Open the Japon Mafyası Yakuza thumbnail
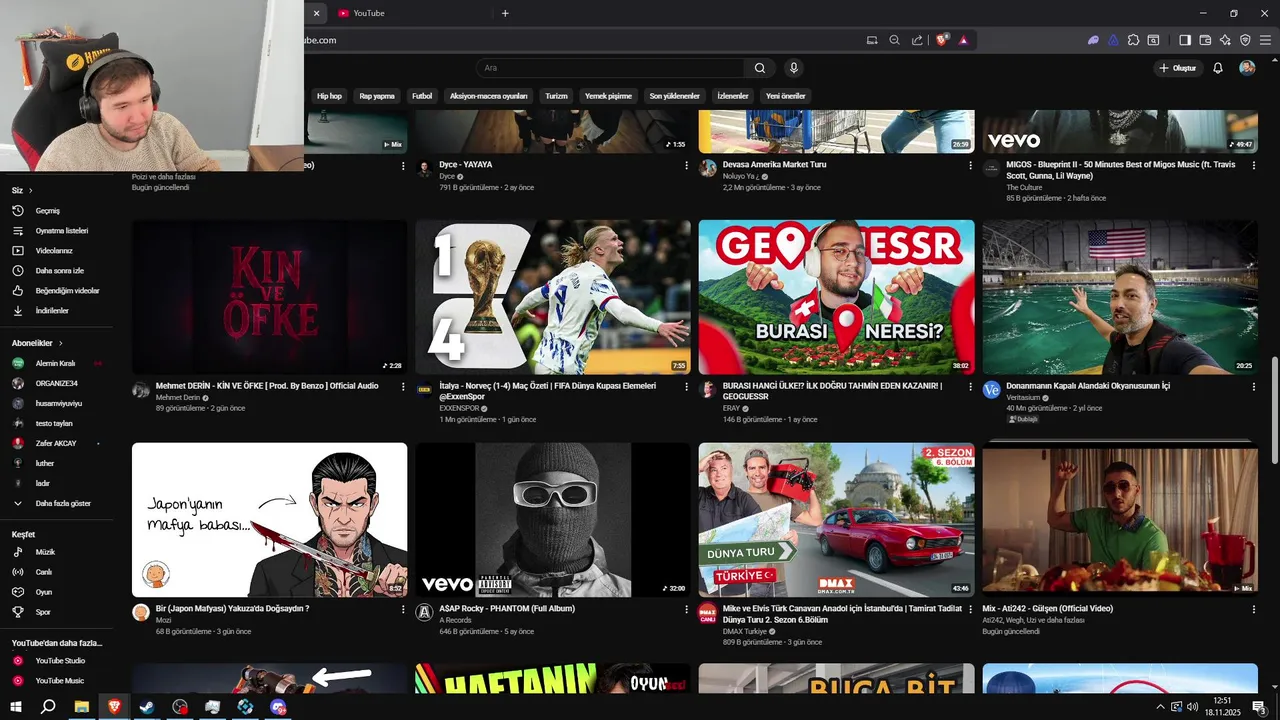Screen dimensions: 1280x720 click(x=270, y=520)
